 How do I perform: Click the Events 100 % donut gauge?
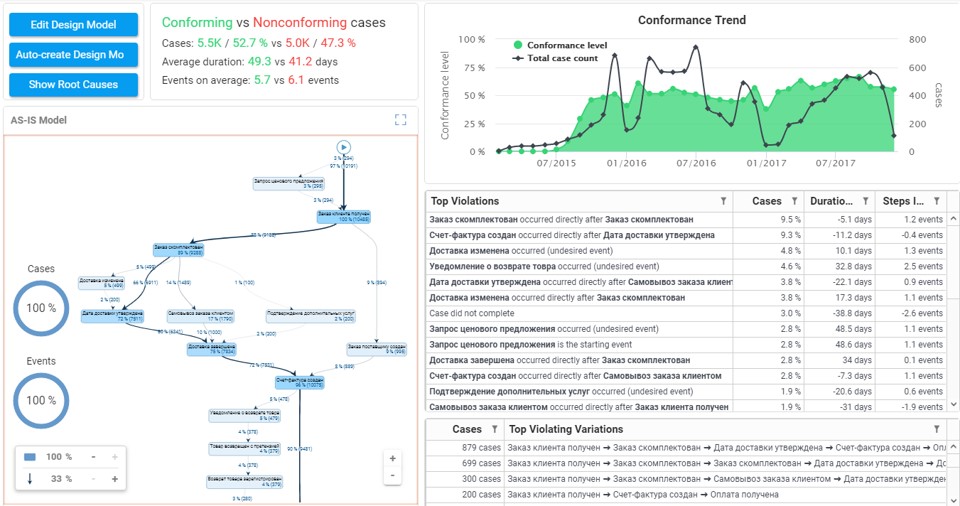pos(41,401)
